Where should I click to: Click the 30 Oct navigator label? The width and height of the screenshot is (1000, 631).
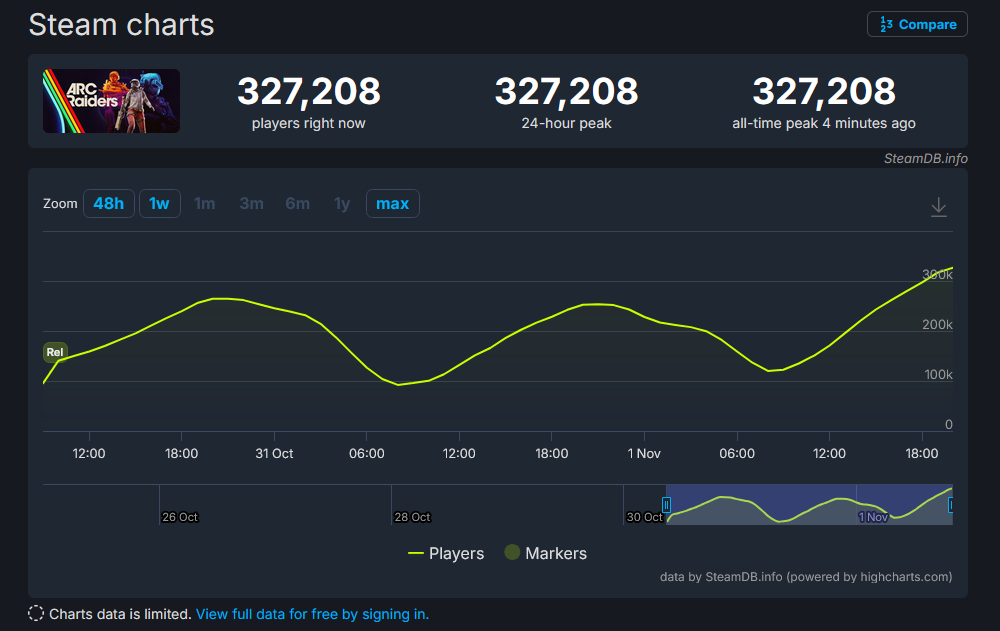coord(644,517)
